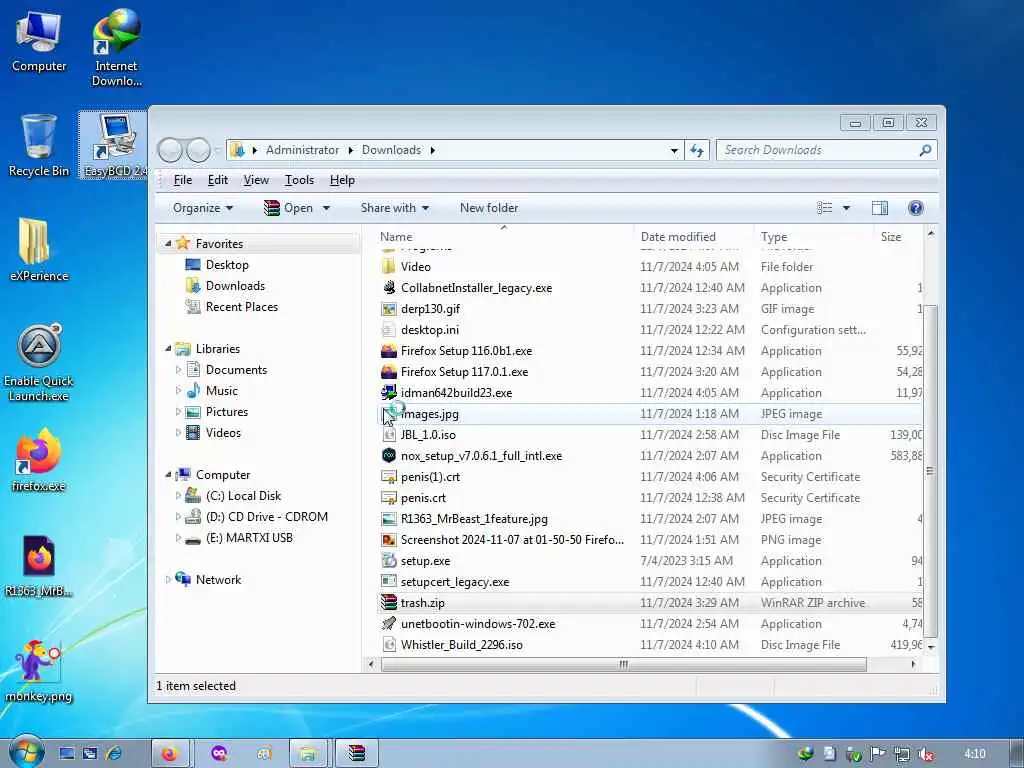Select the JBL_1.0.iso file

(428, 435)
